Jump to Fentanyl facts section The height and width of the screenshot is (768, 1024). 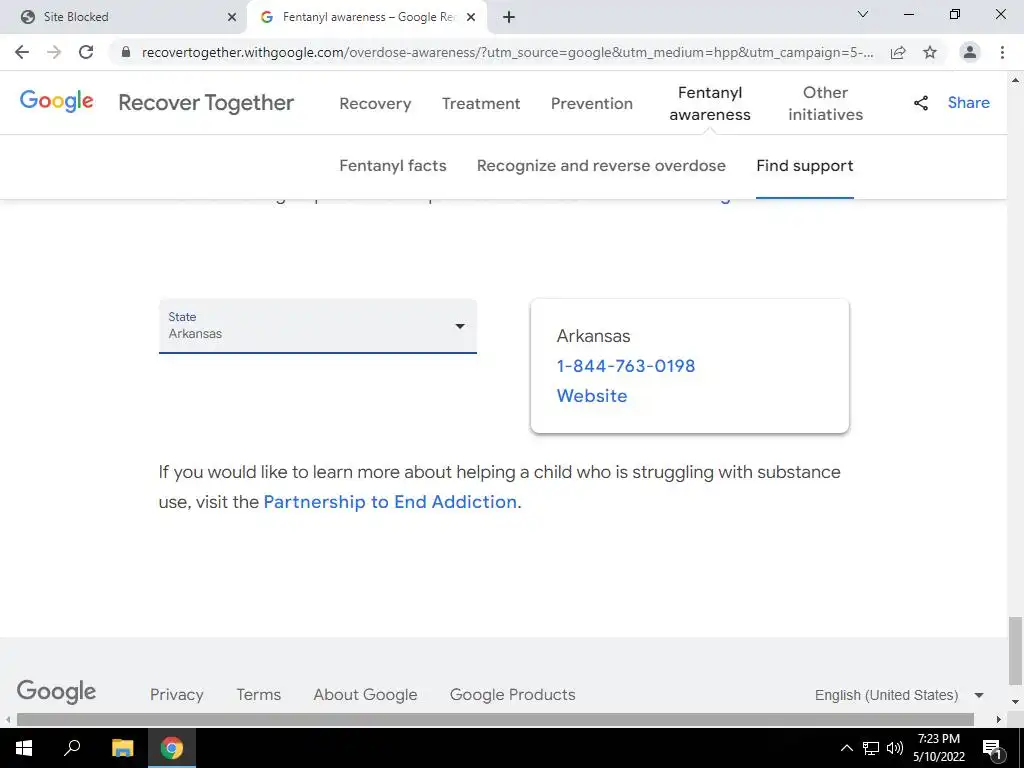[393, 166]
